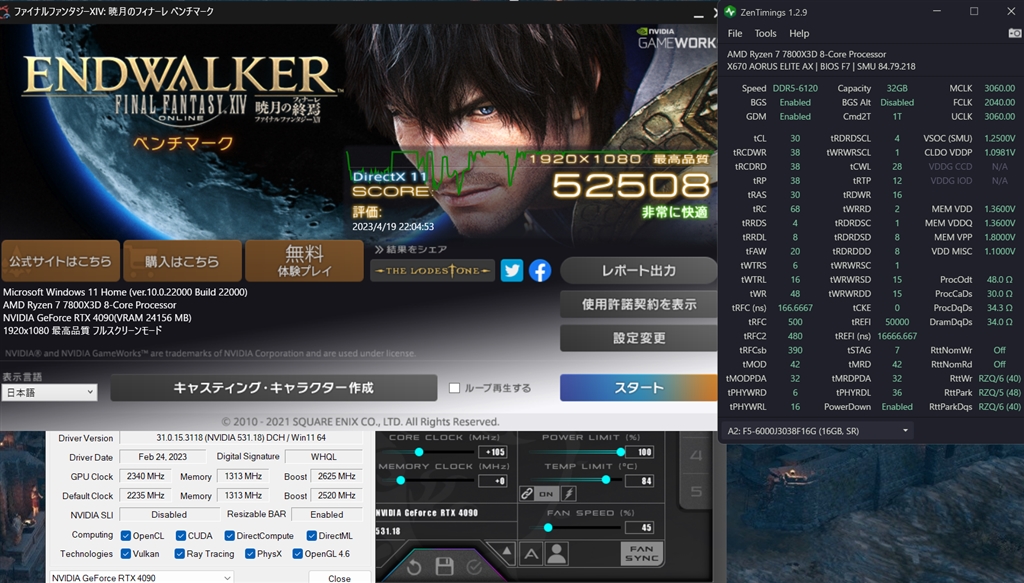Click the tRFC (ns) value 166.6667

click(795, 307)
